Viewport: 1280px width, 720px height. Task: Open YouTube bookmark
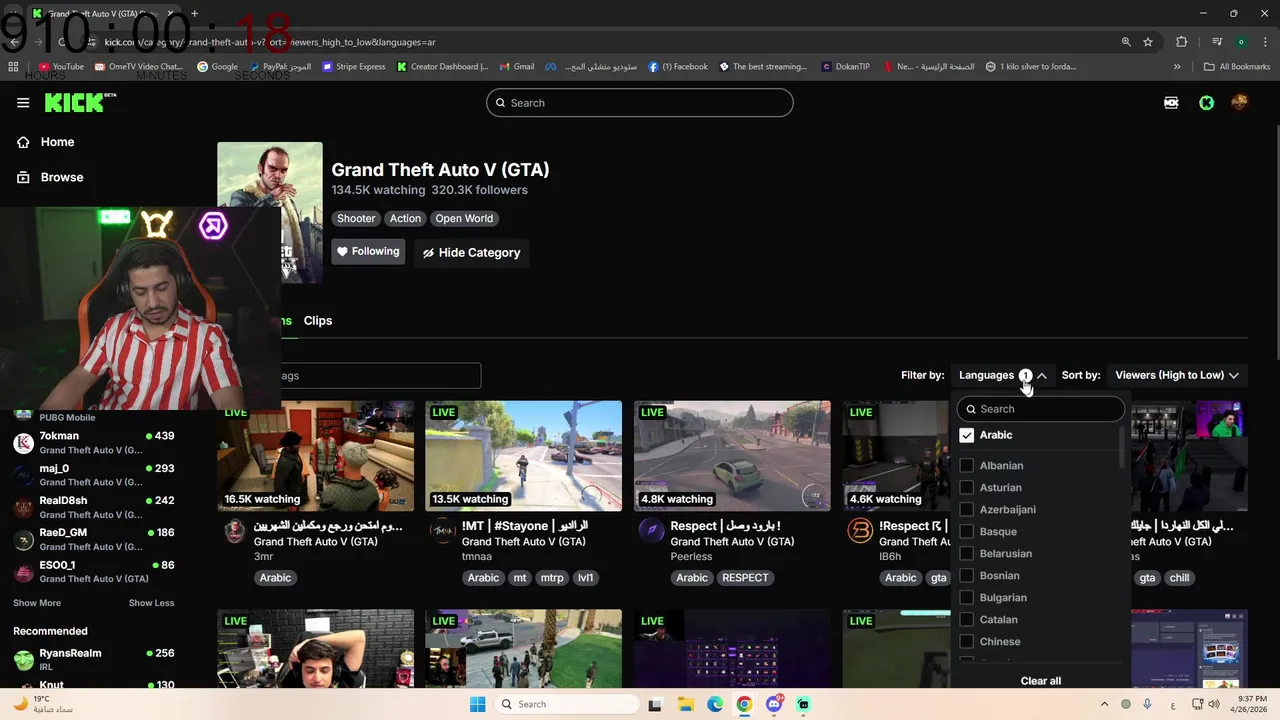tap(61, 67)
